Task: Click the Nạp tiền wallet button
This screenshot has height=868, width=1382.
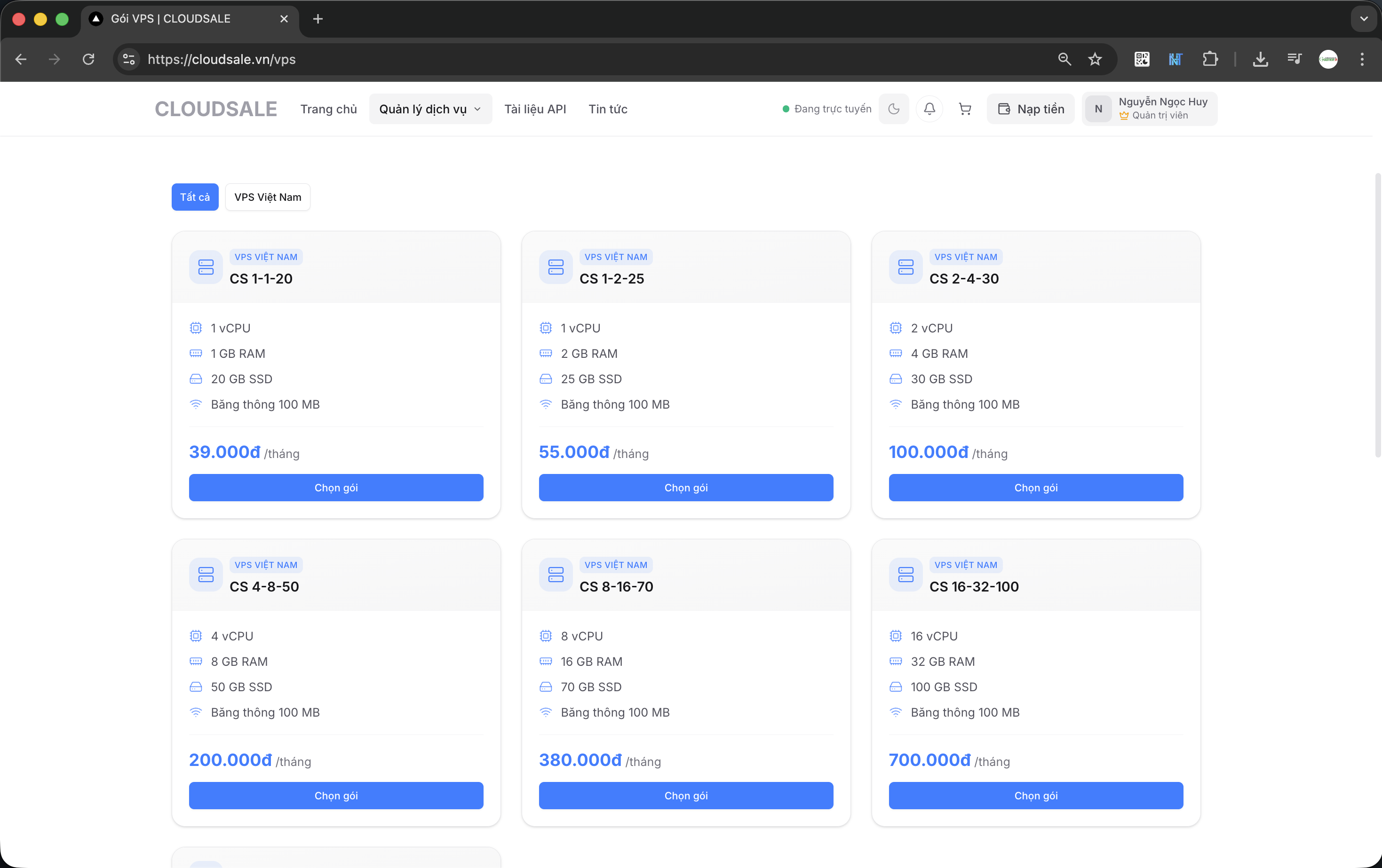Action: pos(1031,109)
